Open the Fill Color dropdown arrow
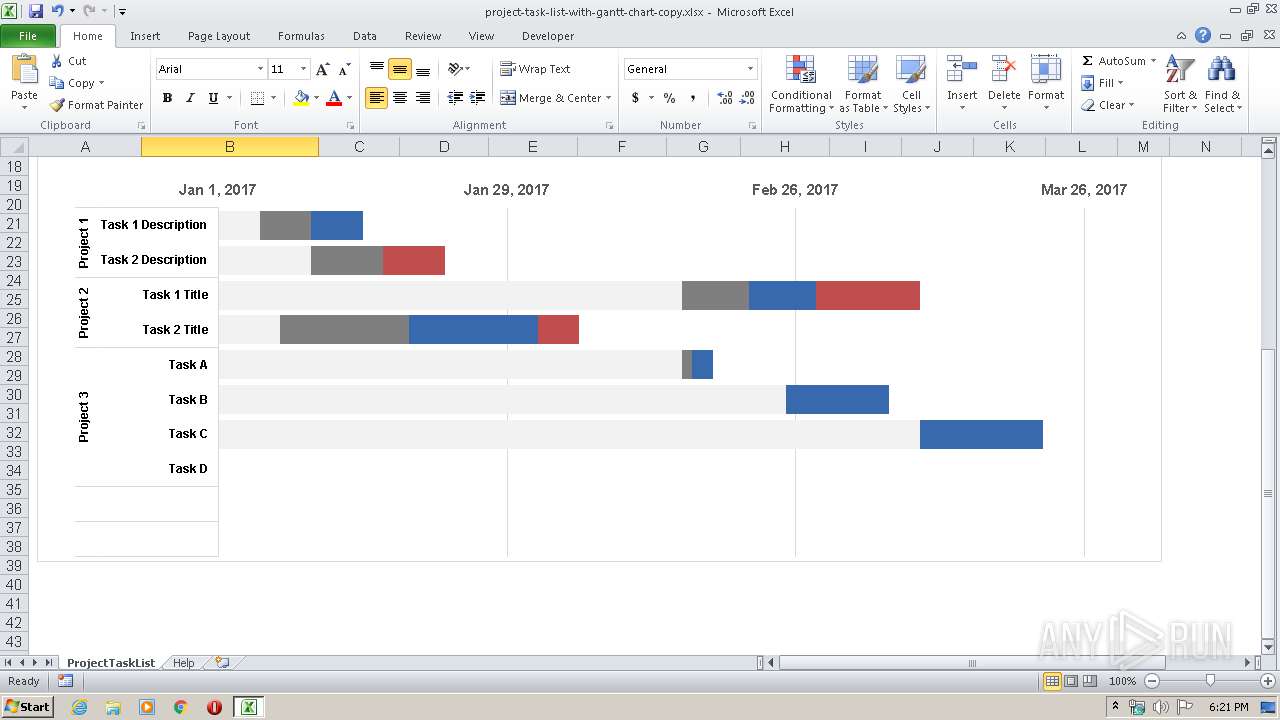The height and width of the screenshot is (720, 1280). tap(316, 98)
